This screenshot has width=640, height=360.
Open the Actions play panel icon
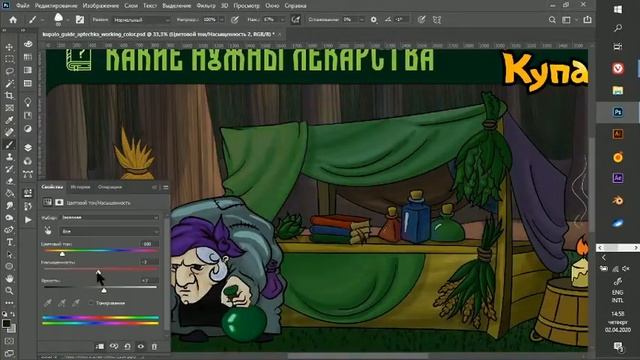(28, 220)
